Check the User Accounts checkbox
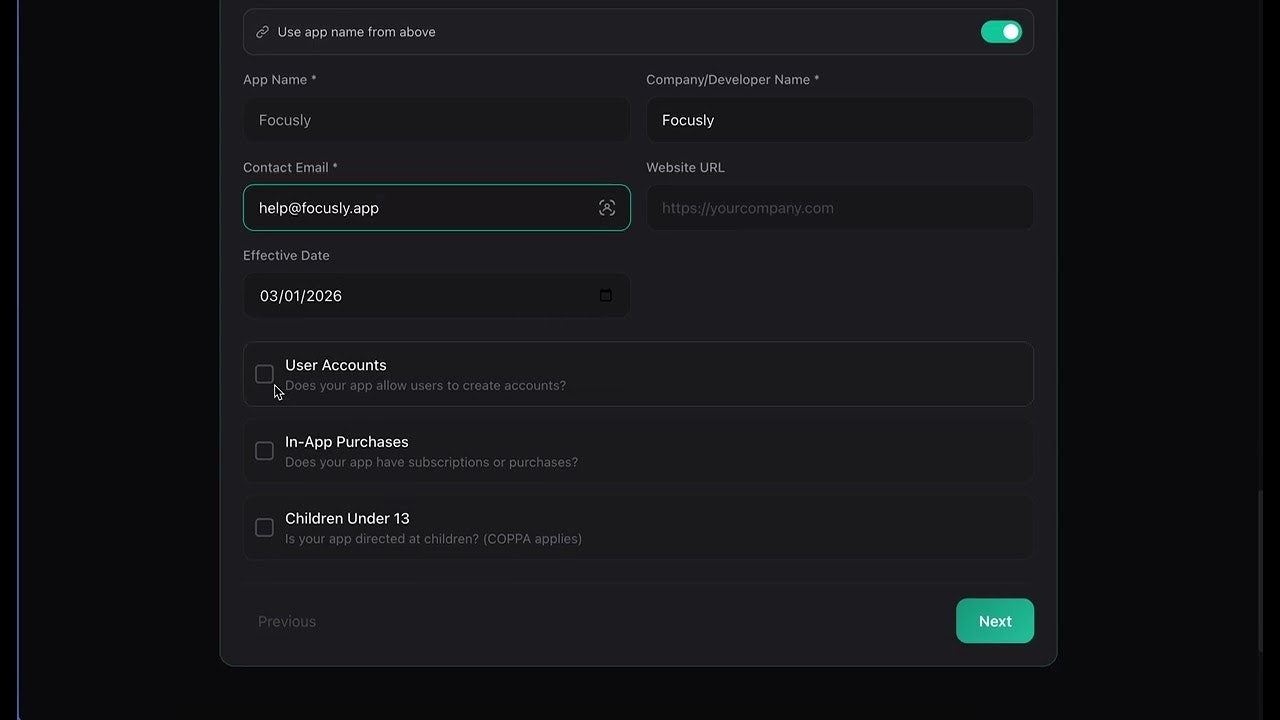This screenshot has width=1280, height=720. [x=264, y=374]
